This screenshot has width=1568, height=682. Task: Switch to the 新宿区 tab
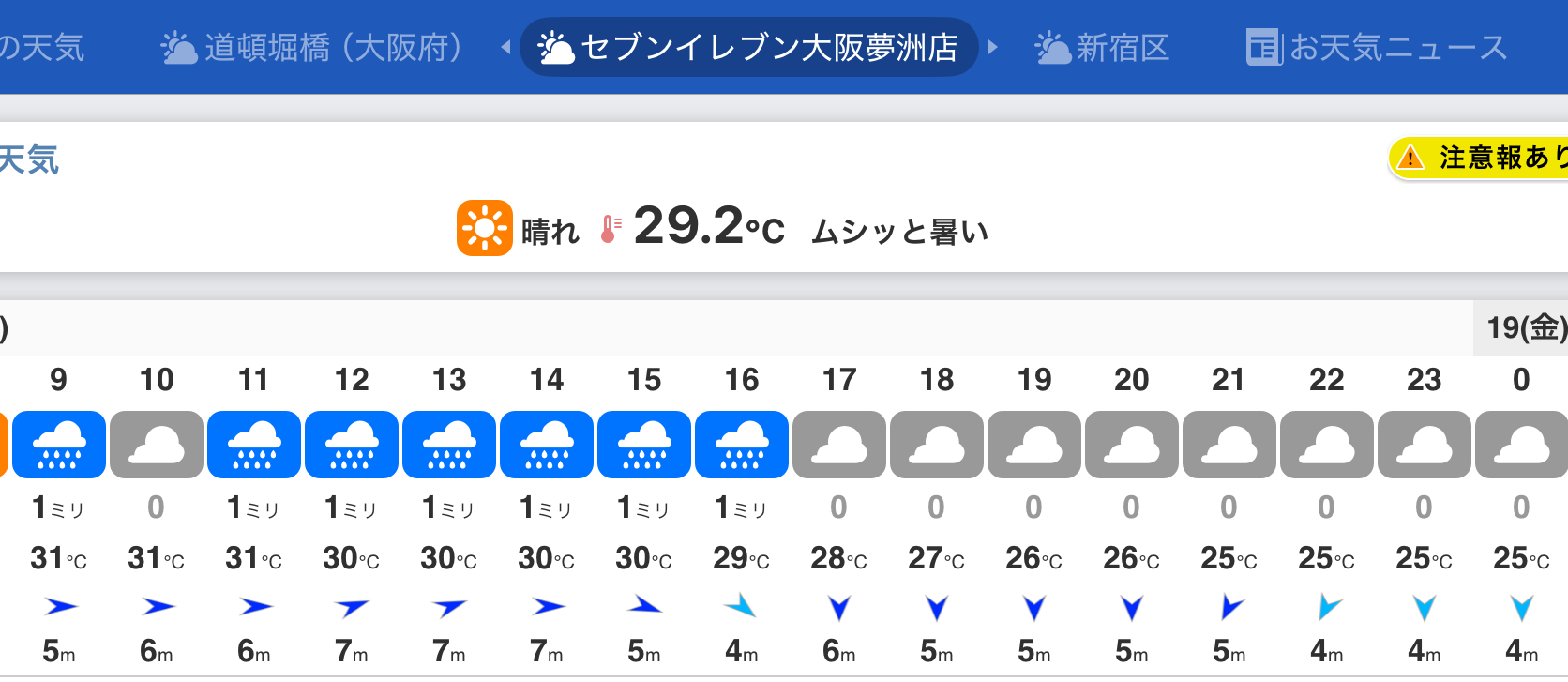pyautogui.click(x=1103, y=47)
